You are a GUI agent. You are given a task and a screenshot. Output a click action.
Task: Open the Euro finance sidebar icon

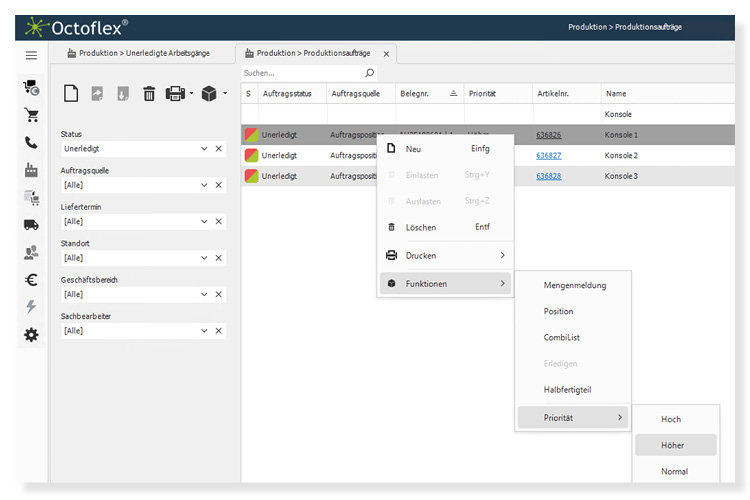click(32, 280)
